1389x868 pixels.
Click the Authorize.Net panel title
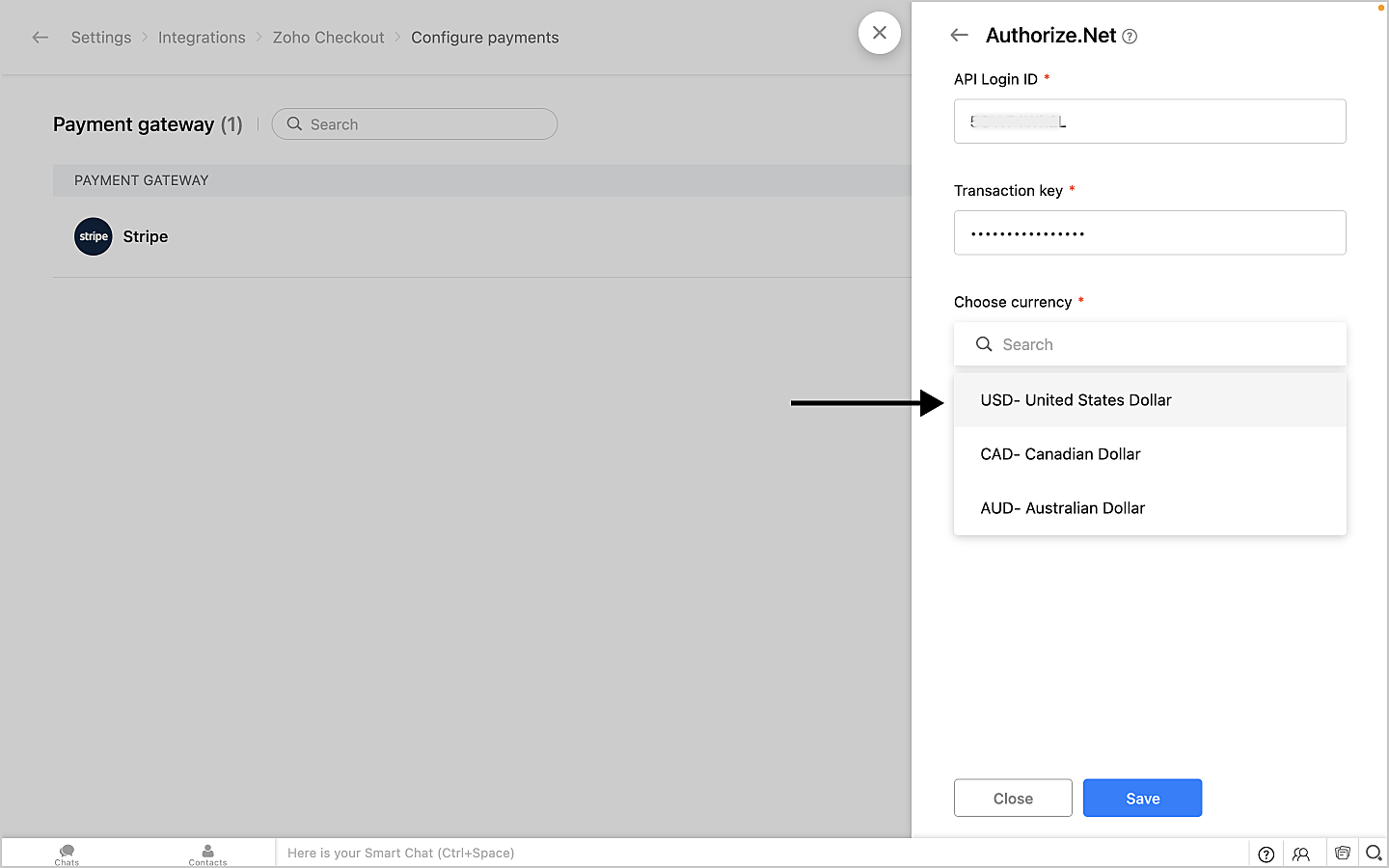tap(1050, 36)
